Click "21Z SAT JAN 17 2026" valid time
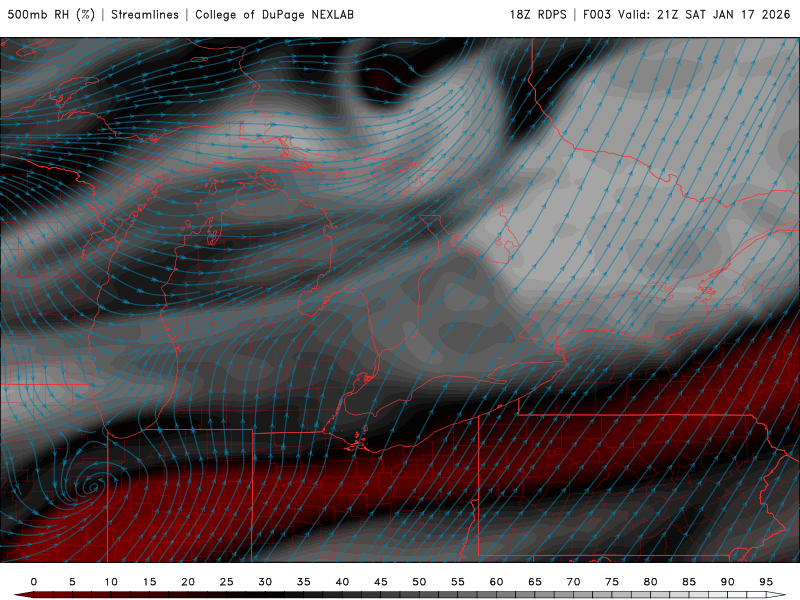800x600 pixels. [723, 14]
